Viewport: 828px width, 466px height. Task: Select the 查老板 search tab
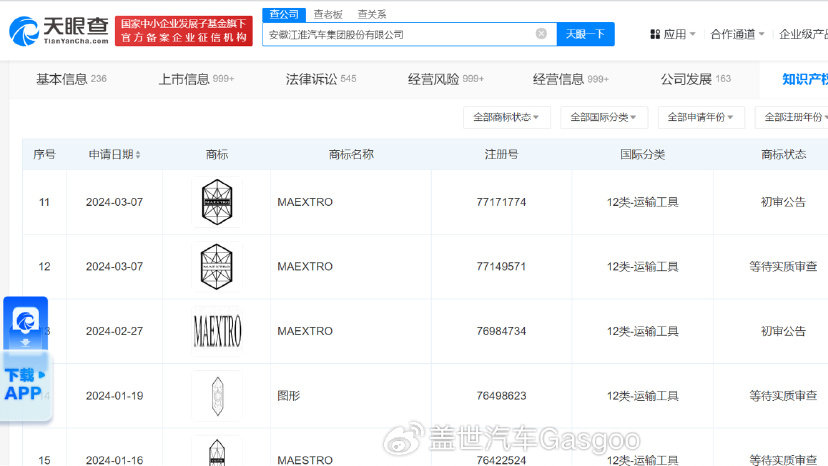(x=328, y=15)
